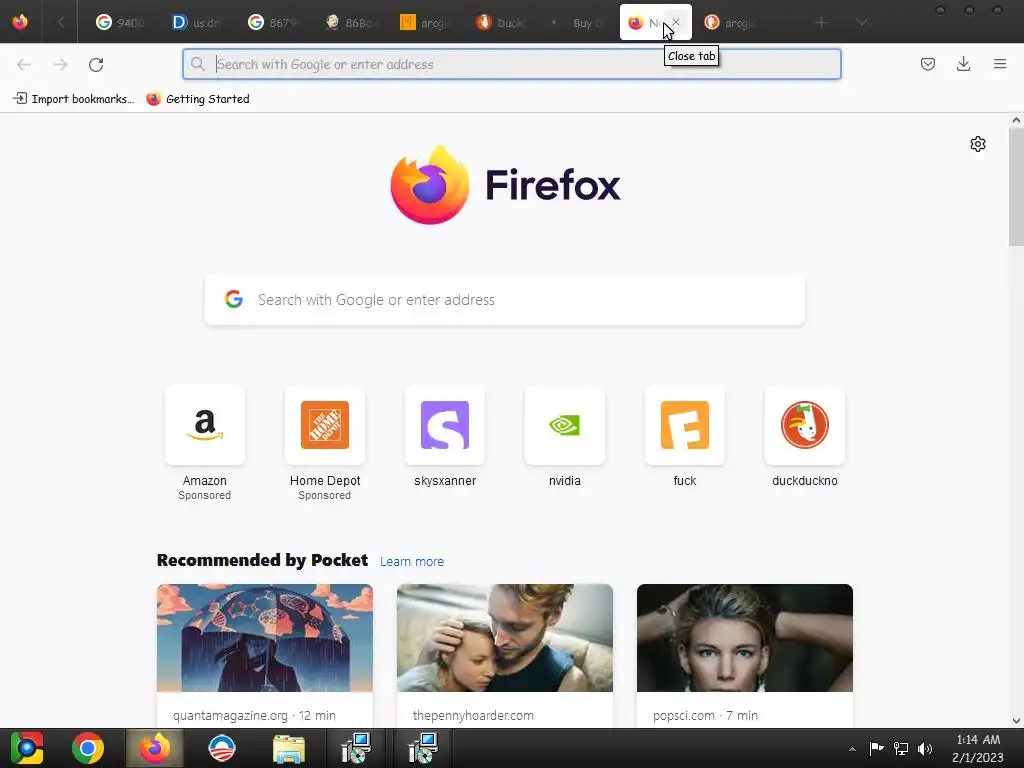Click the magnifier icon in address bar
This screenshot has width=1024, height=768.
click(x=197, y=64)
